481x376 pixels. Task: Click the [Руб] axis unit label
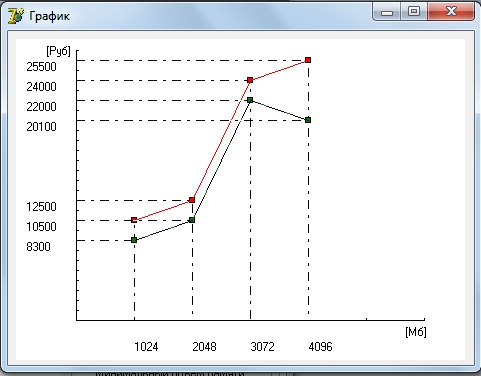point(59,51)
